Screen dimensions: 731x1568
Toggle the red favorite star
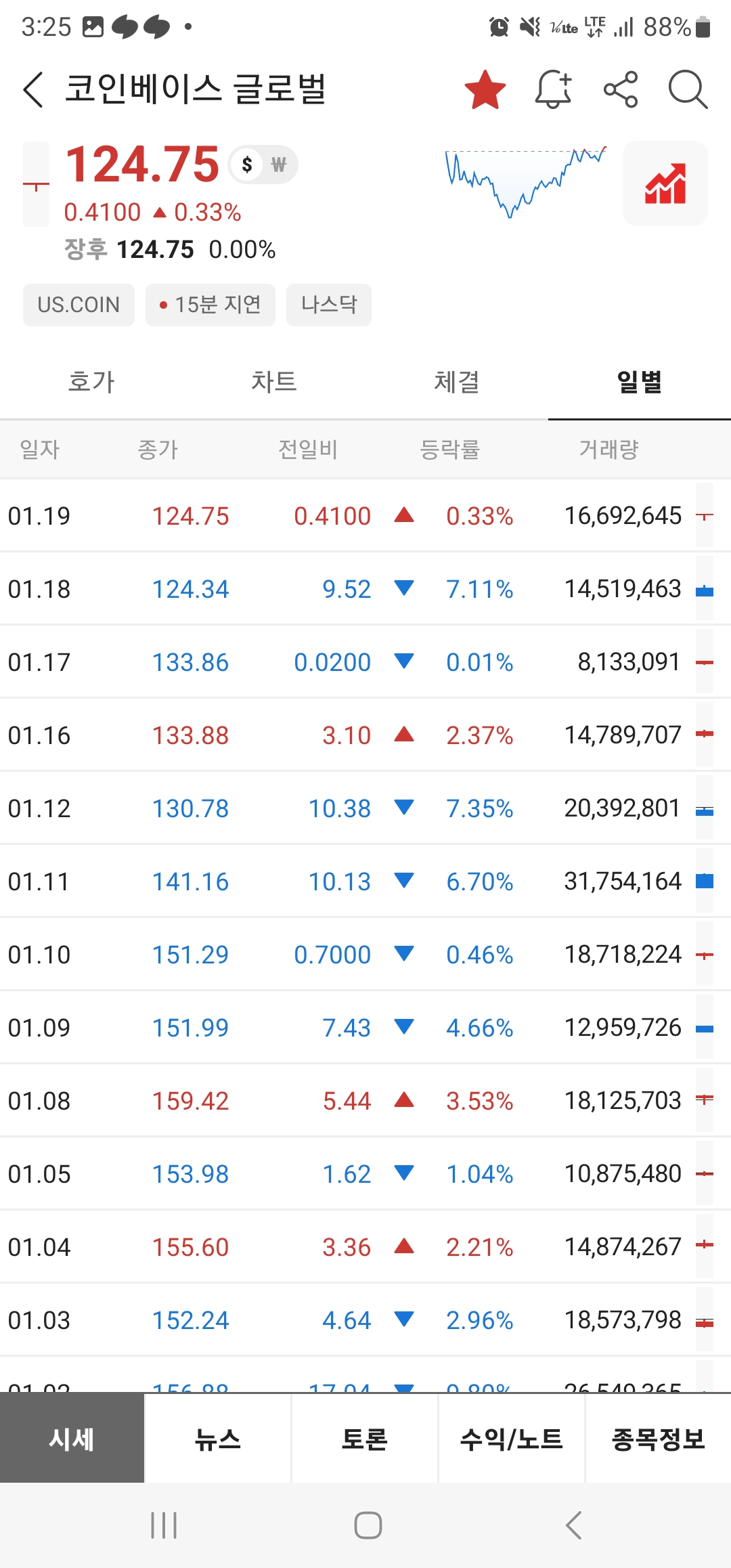pyautogui.click(x=485, y=89)
